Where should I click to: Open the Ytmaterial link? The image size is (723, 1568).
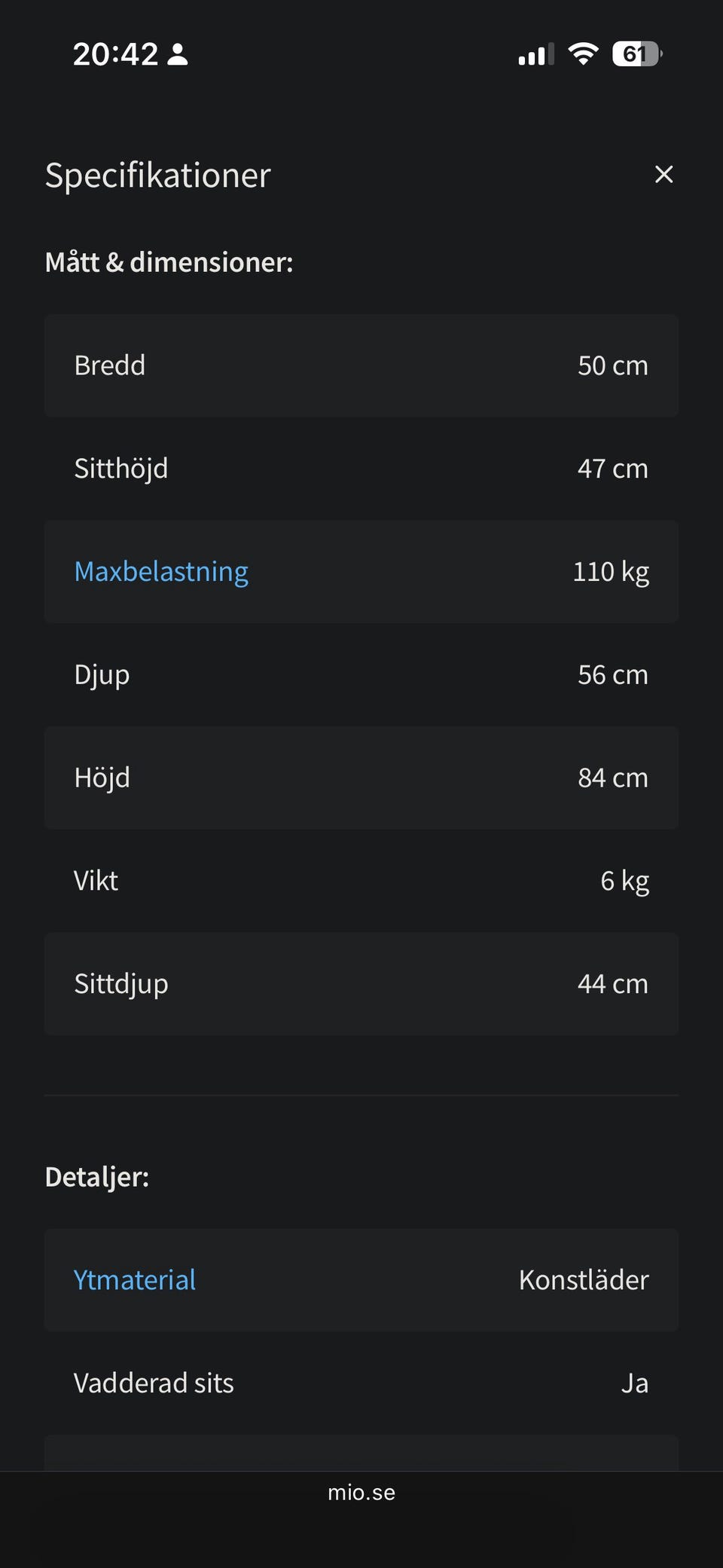click(135, 1280)
